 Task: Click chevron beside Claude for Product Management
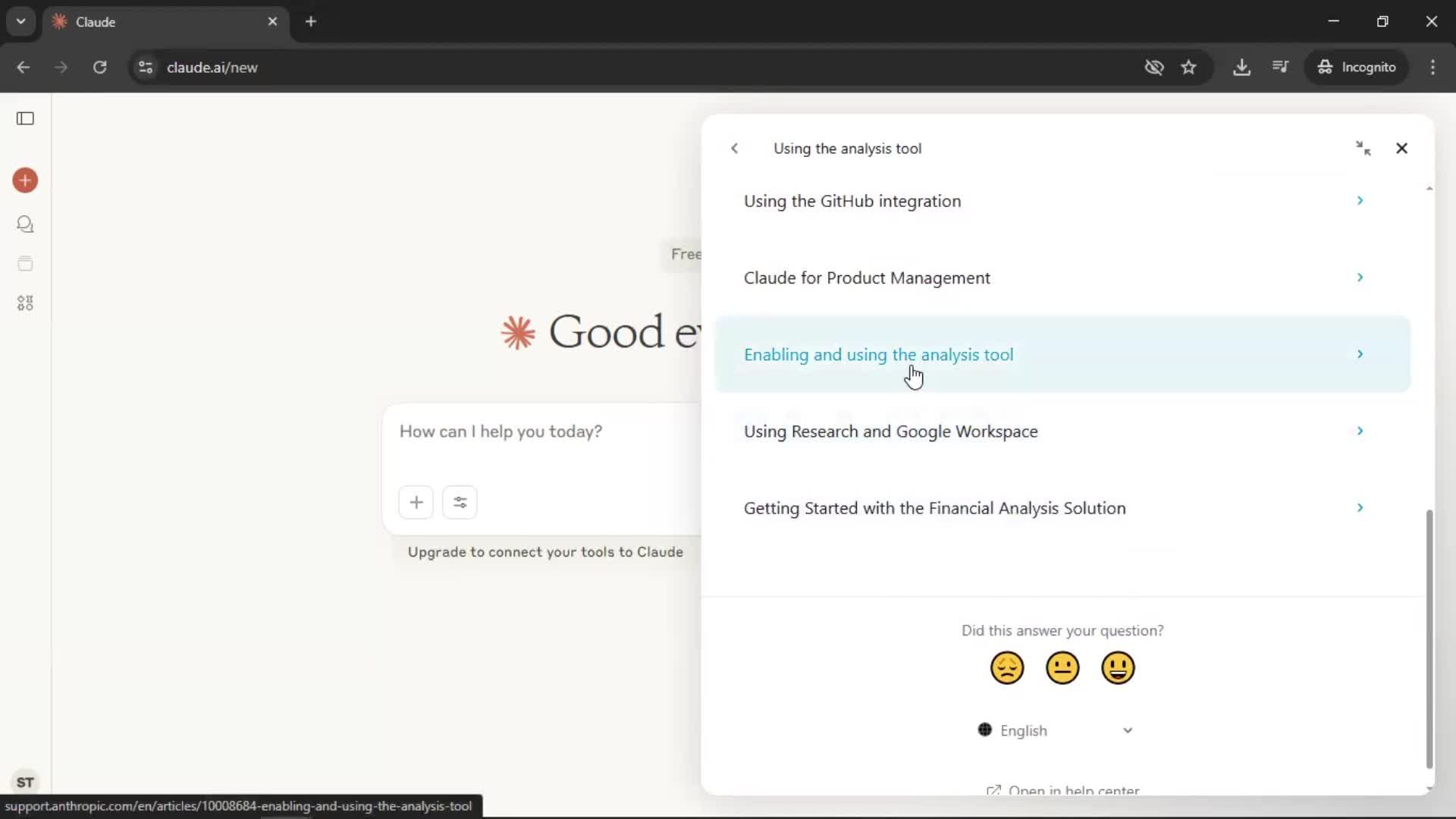pyautogui.click(x=1360, y=278)
